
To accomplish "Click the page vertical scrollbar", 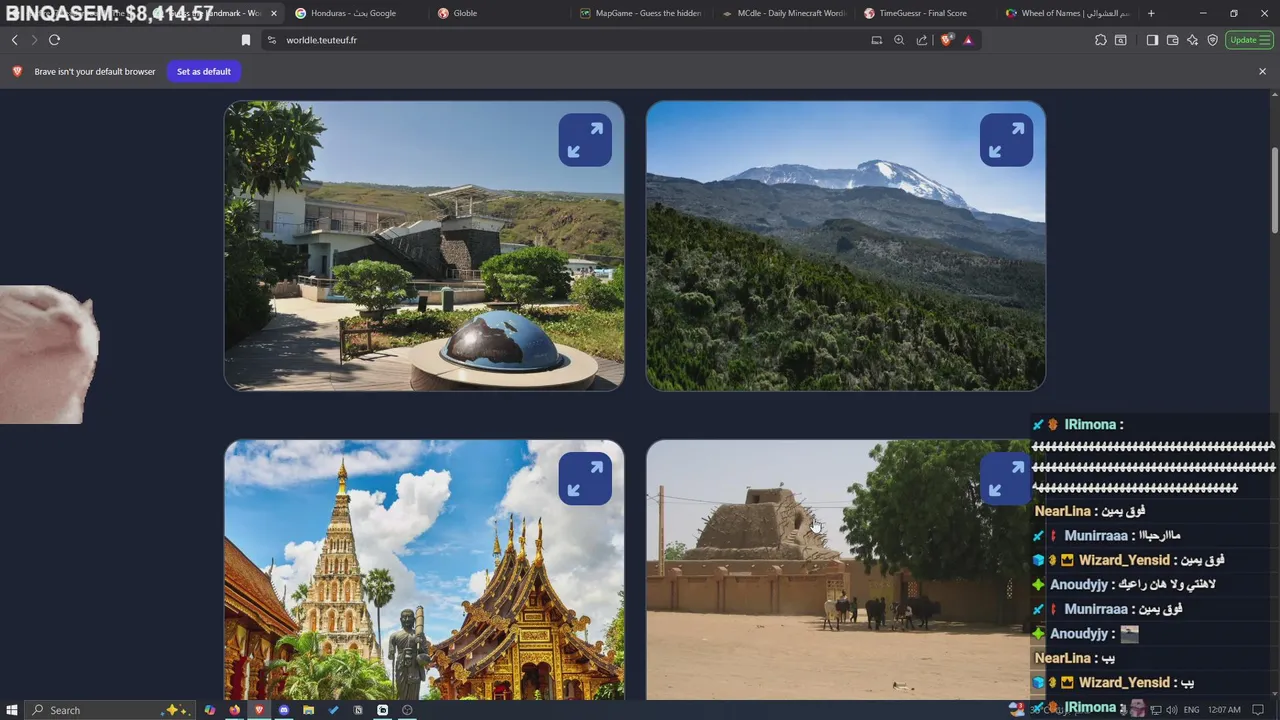I will (1274, 192).
